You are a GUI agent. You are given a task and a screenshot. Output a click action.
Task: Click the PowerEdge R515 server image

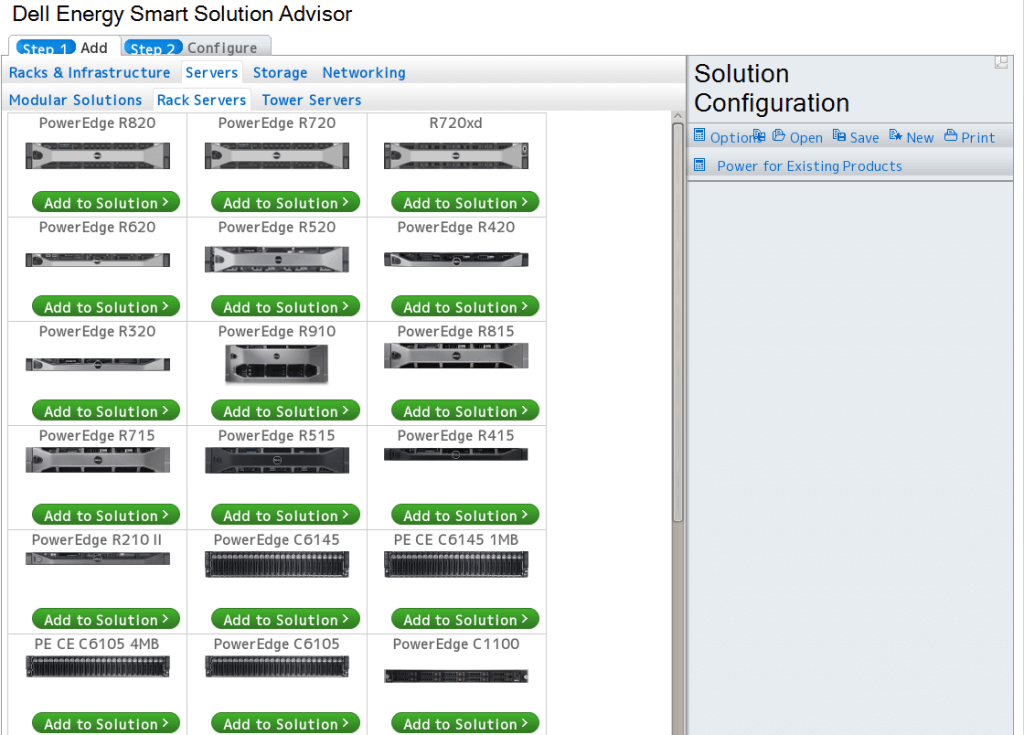tap(277, 460)
